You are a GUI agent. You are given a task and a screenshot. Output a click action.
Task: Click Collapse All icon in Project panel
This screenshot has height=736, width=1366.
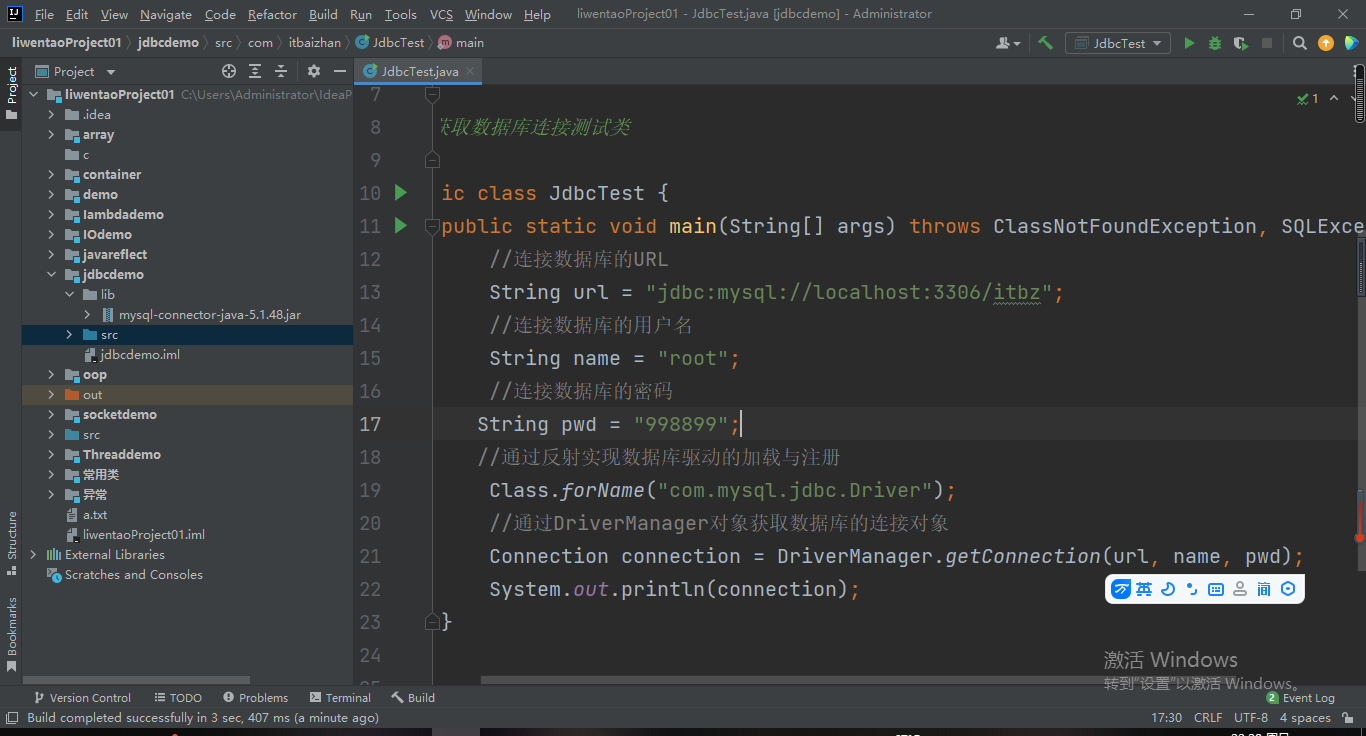pyautogui.click(x=281, y=71)
